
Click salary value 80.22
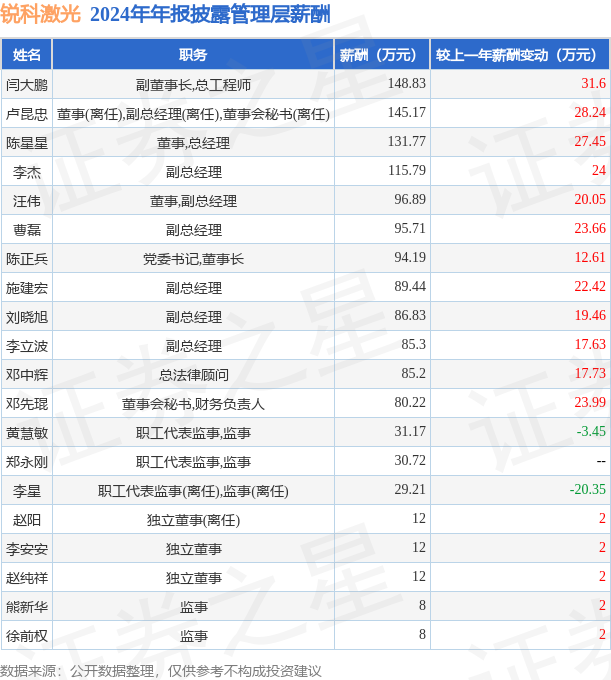(410, 403)
